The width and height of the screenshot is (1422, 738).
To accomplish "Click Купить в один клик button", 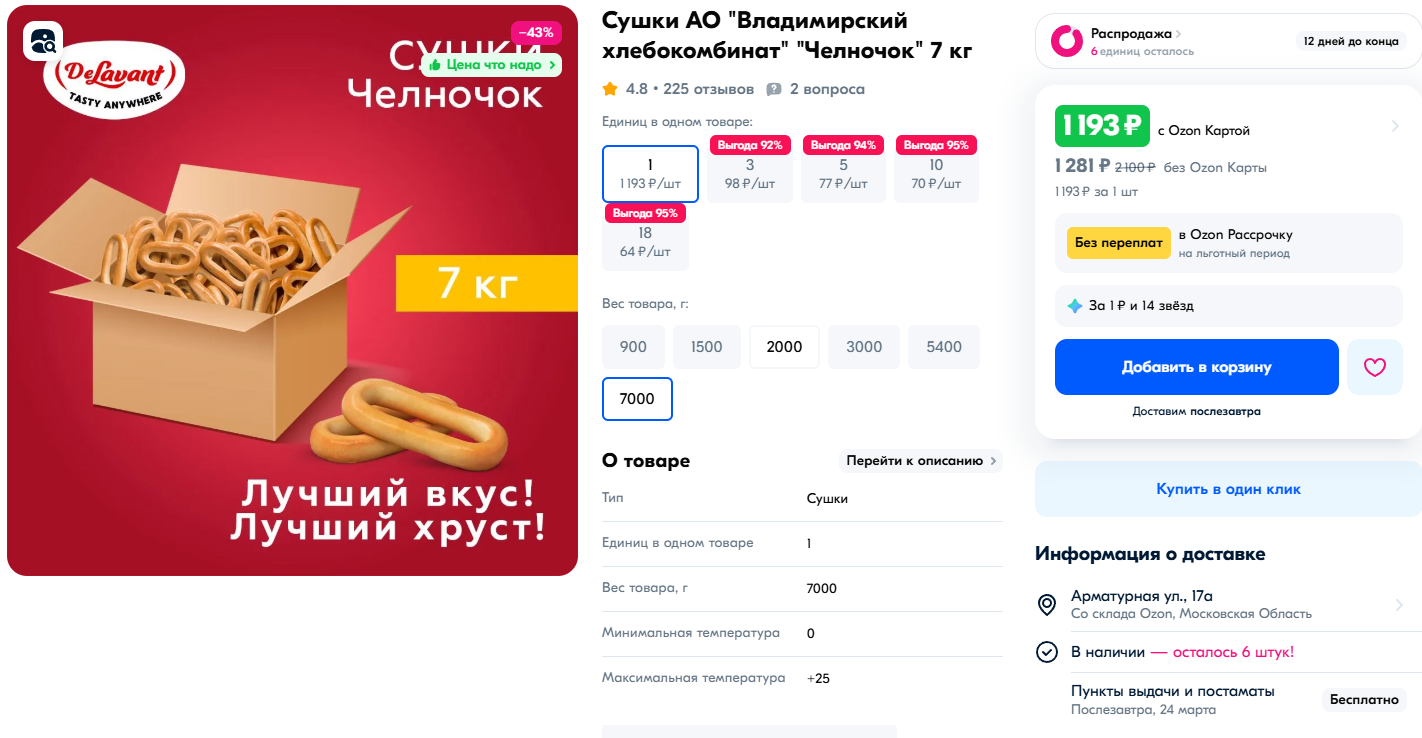I will 1228,489.
